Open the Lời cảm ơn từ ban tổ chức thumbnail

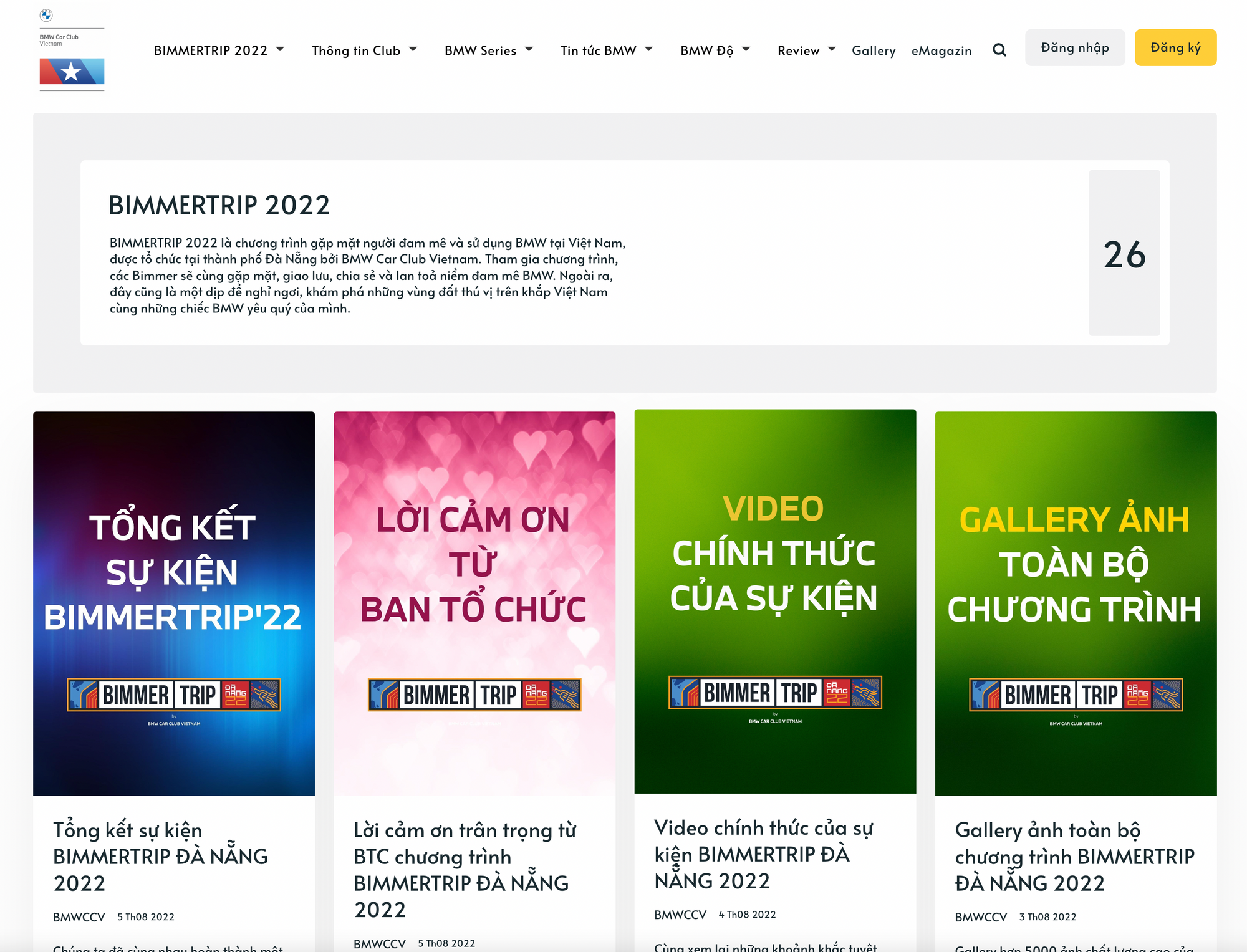click(474, 603)
